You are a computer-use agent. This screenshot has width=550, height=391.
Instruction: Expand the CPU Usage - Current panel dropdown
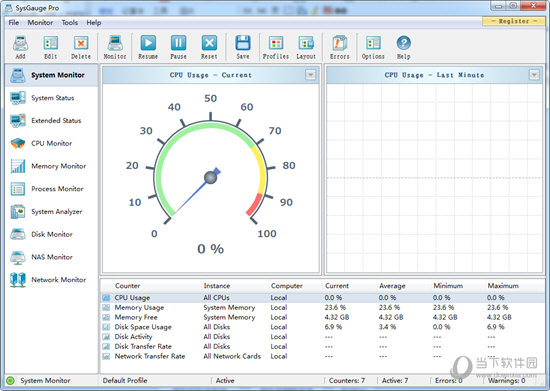tap(310, 75)
